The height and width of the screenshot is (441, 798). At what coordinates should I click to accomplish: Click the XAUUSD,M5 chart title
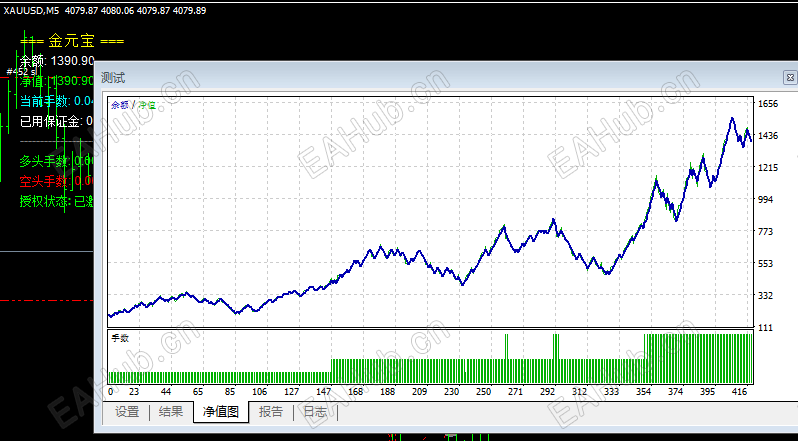point(32,11)
